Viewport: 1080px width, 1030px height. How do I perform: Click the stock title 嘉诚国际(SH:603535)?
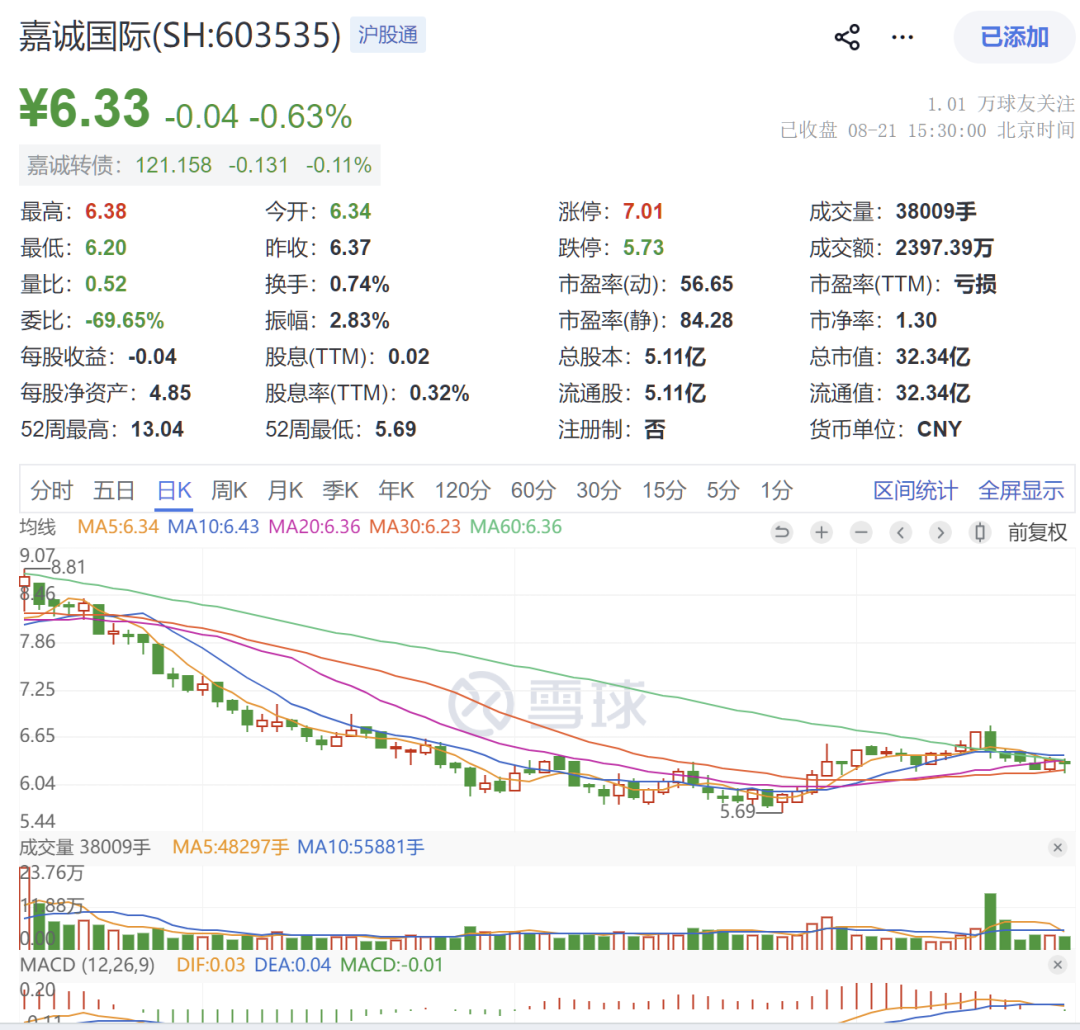tap(180, 35)
